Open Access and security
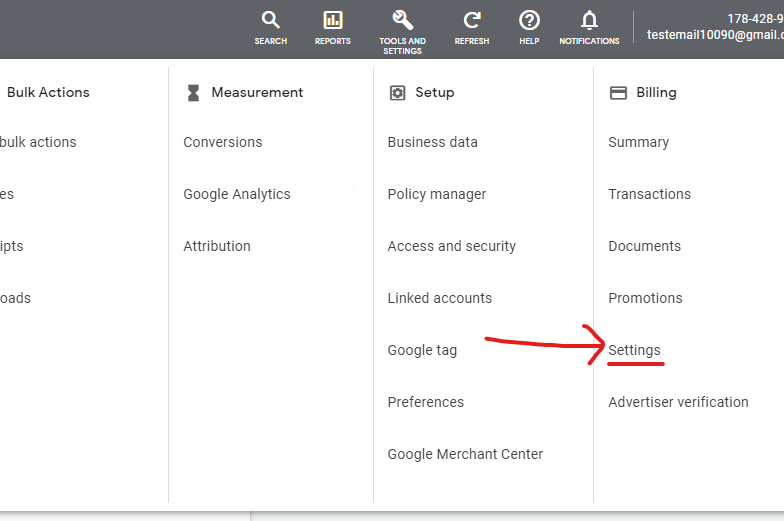The image size is (784, 521). click(452, 246)
